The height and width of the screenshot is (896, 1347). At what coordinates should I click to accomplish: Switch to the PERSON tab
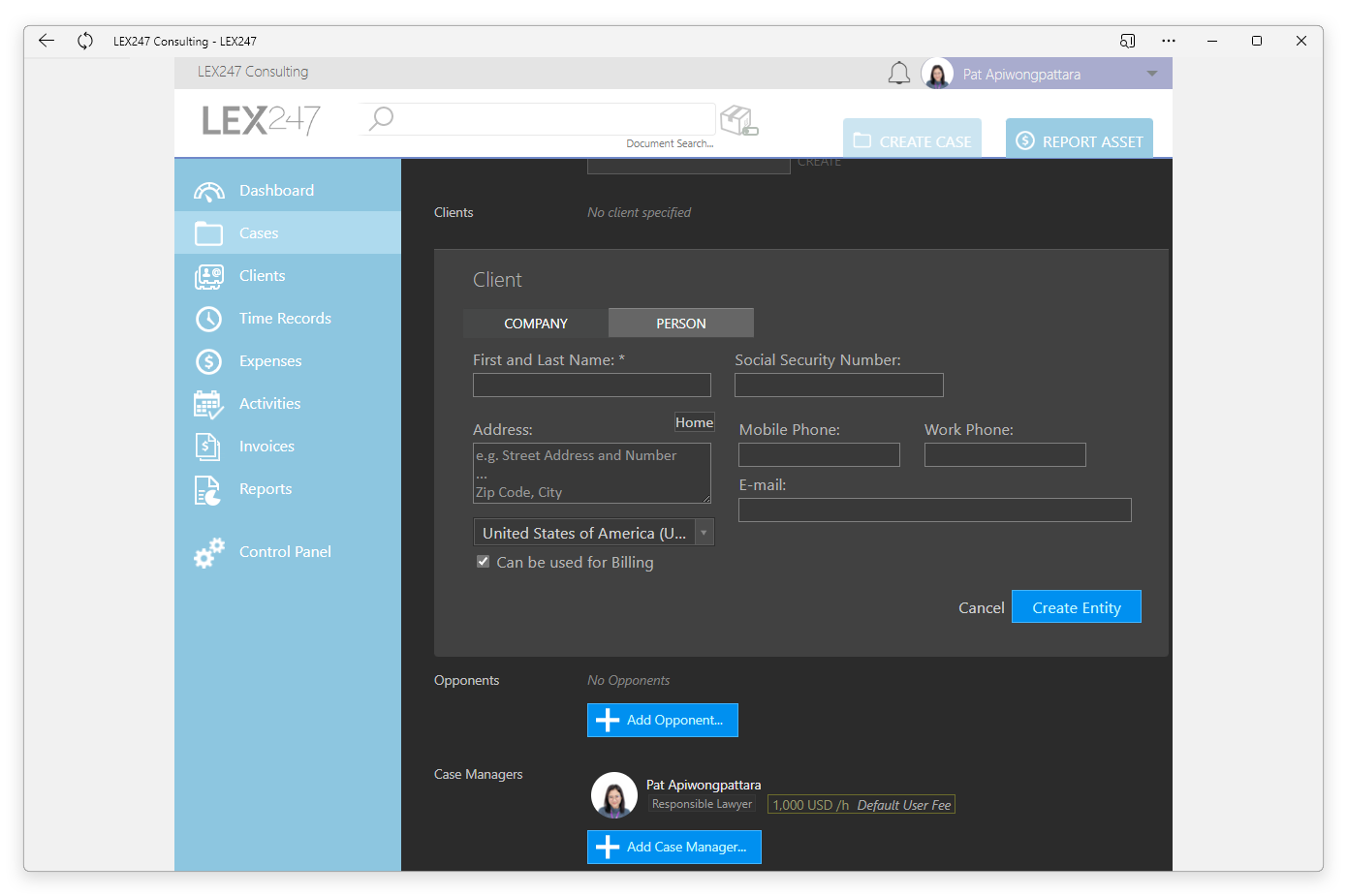pyautogui.click(x=681, y=324)
